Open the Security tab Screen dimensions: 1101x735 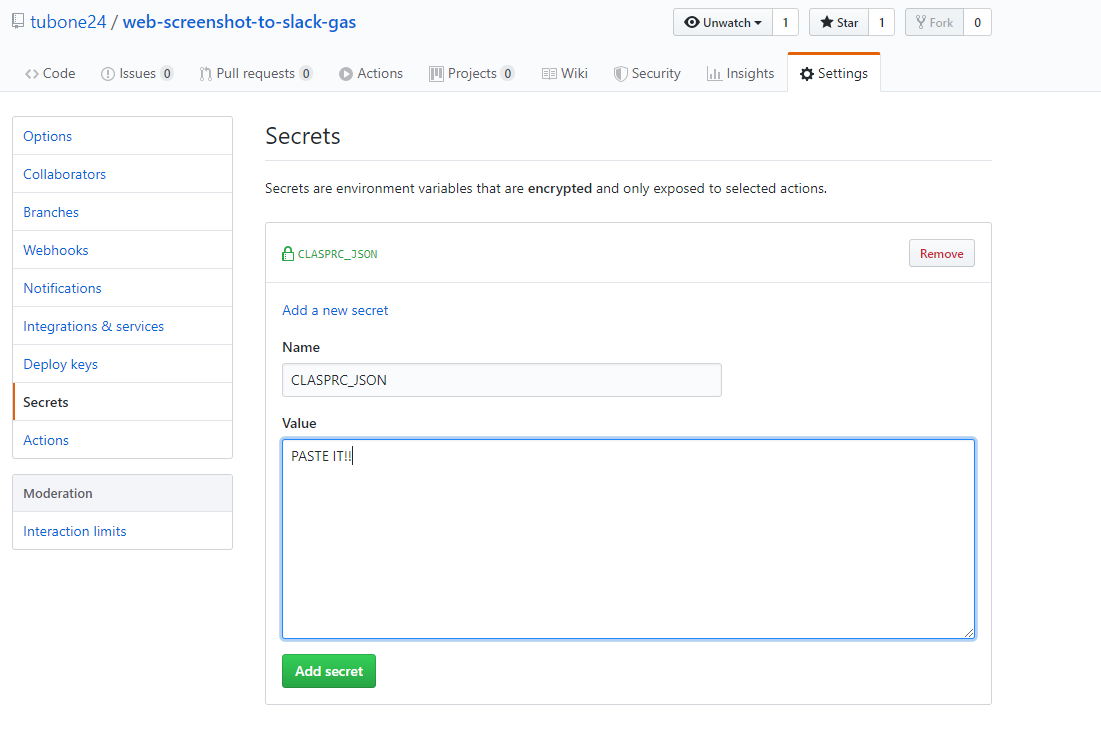[x=647, y=73]
